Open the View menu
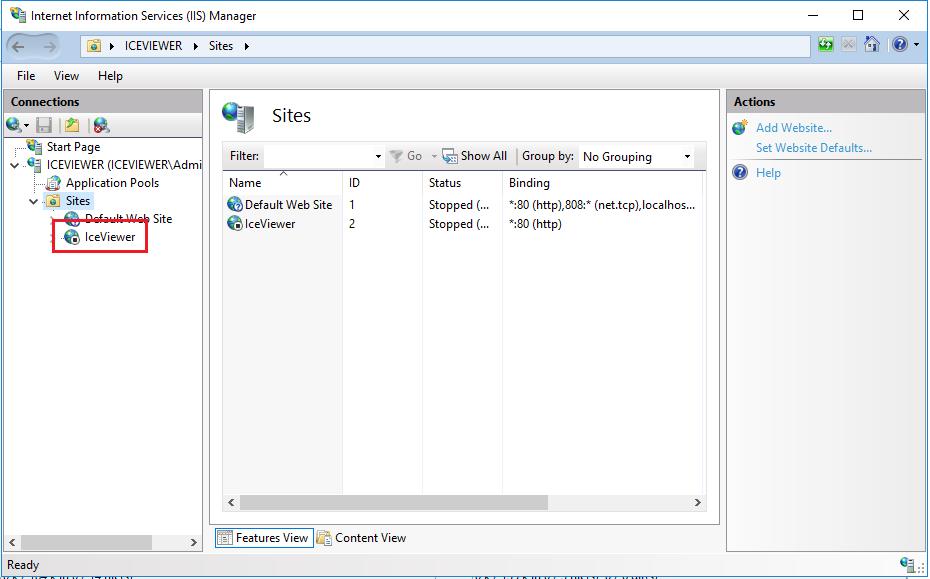The width and height of the screenshot is (930, 579). (66, 76)
